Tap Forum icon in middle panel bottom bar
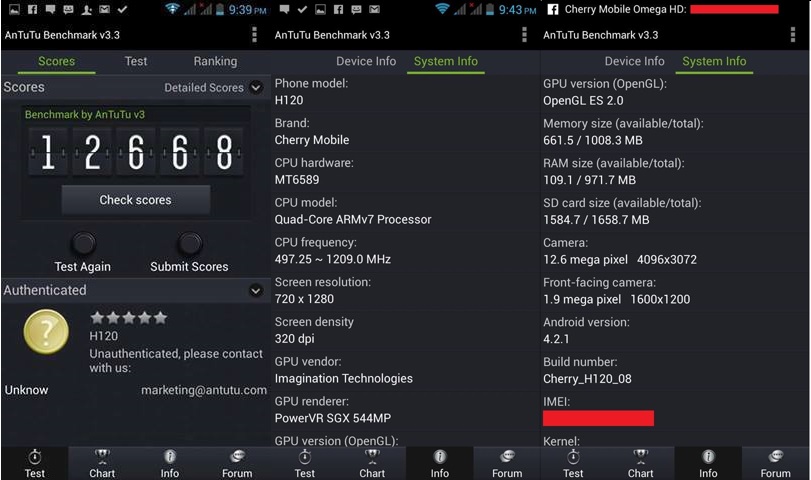This screenshot has height=480, width=811. point(507,456)
